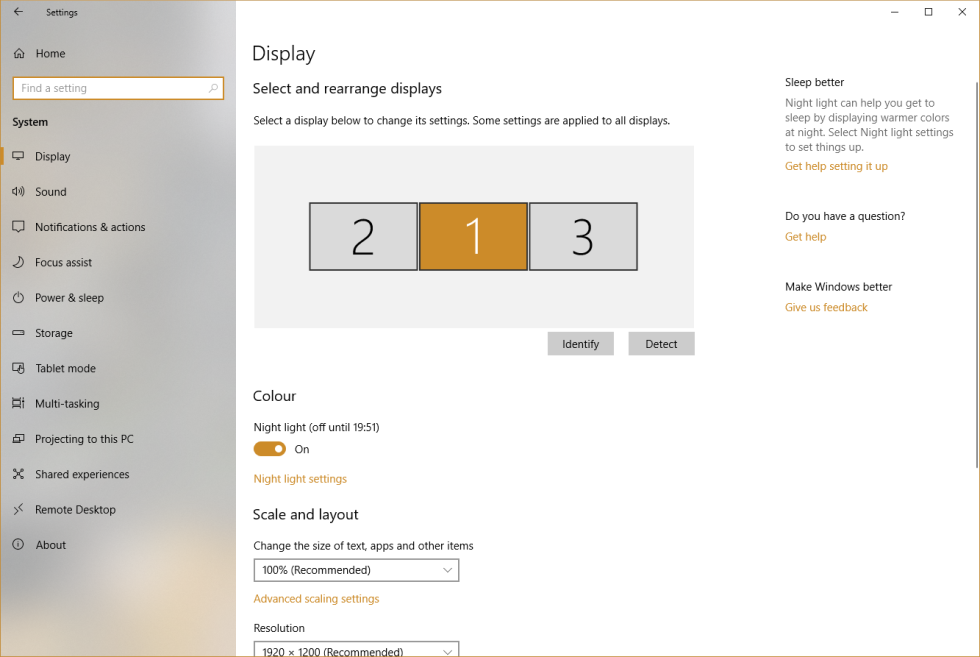Image resolution: width=980 pixels, height=657 pixels.
Task: Open the Storage settings page
Action: (62, 332)
